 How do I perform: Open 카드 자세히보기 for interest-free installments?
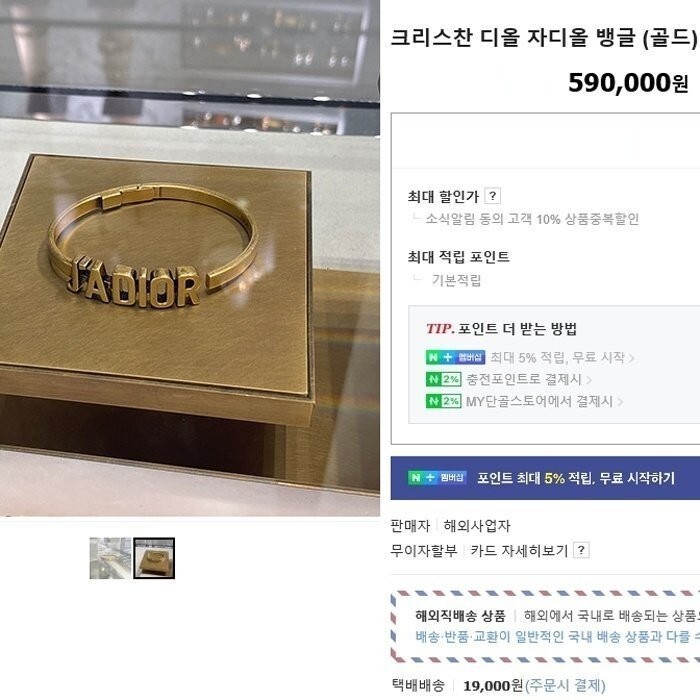519,550
